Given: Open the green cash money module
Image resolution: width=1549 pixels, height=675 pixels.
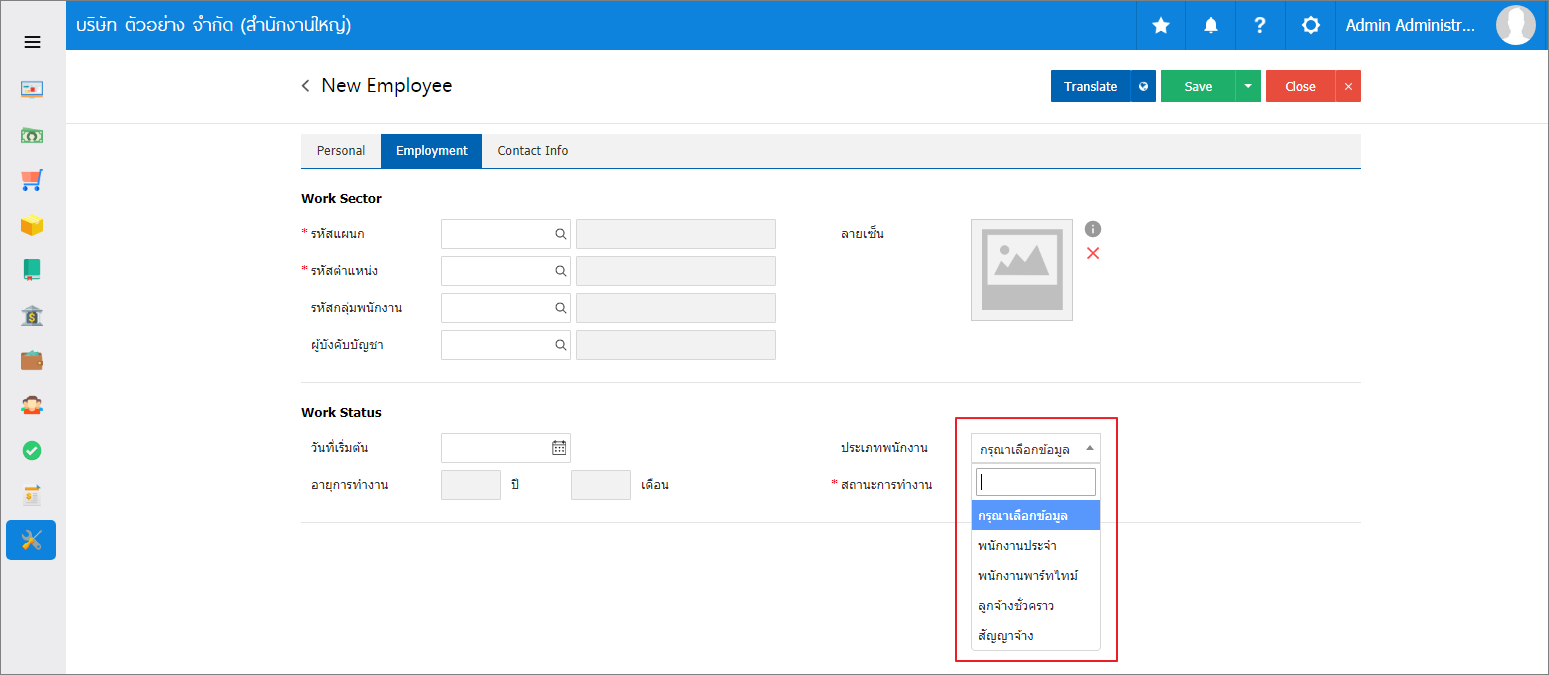Looking at the screenshot, I should tap(32, 135).
